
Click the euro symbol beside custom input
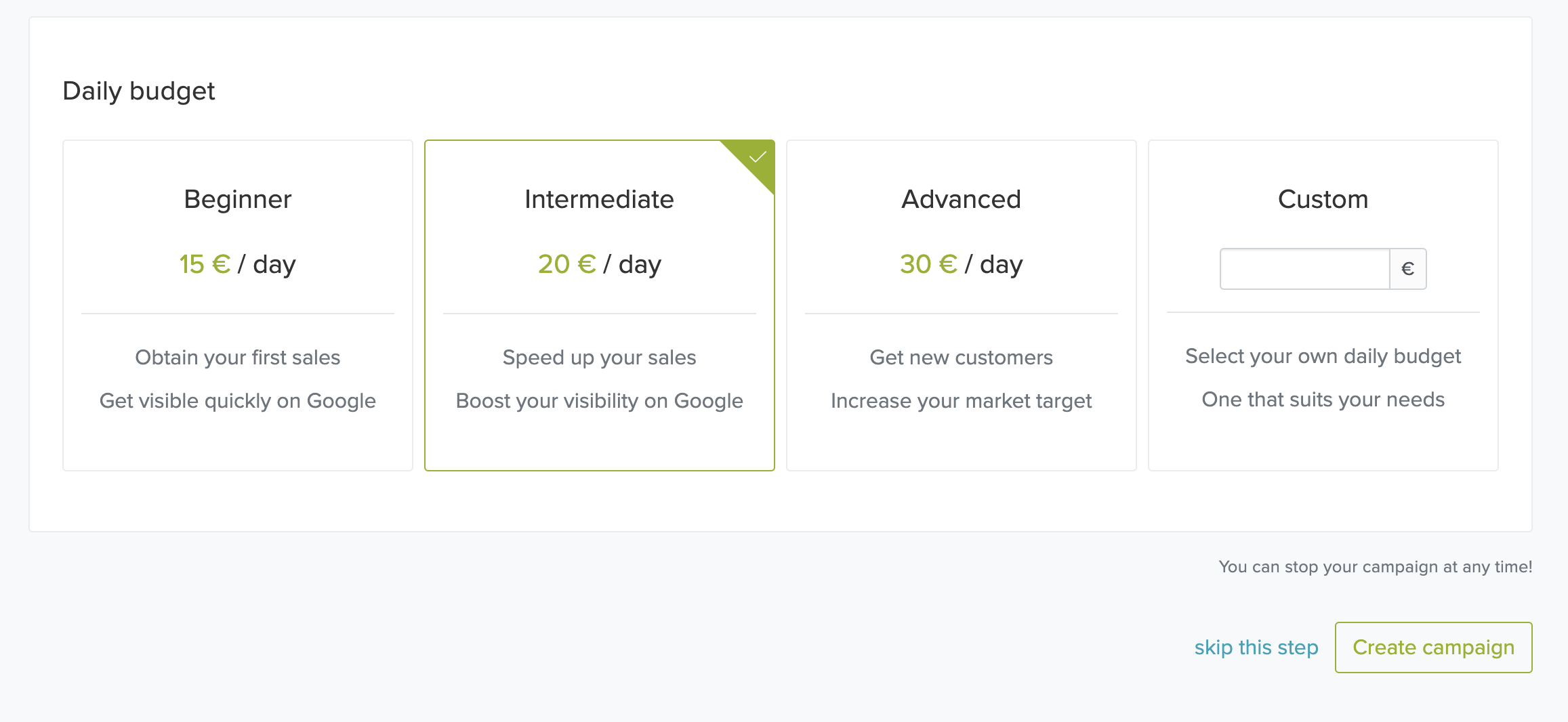(1407, 269)
